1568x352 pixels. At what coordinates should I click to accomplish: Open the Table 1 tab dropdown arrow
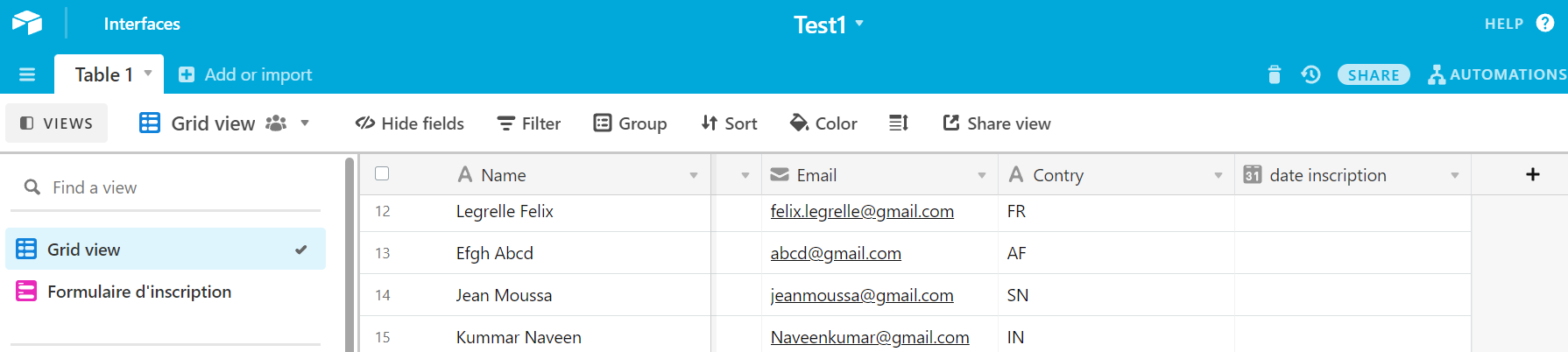coord(148,74)
